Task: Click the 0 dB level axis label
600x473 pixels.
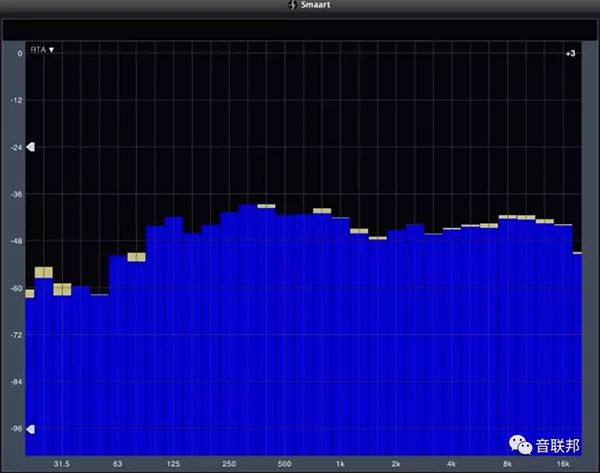Action: click(19, 54)
